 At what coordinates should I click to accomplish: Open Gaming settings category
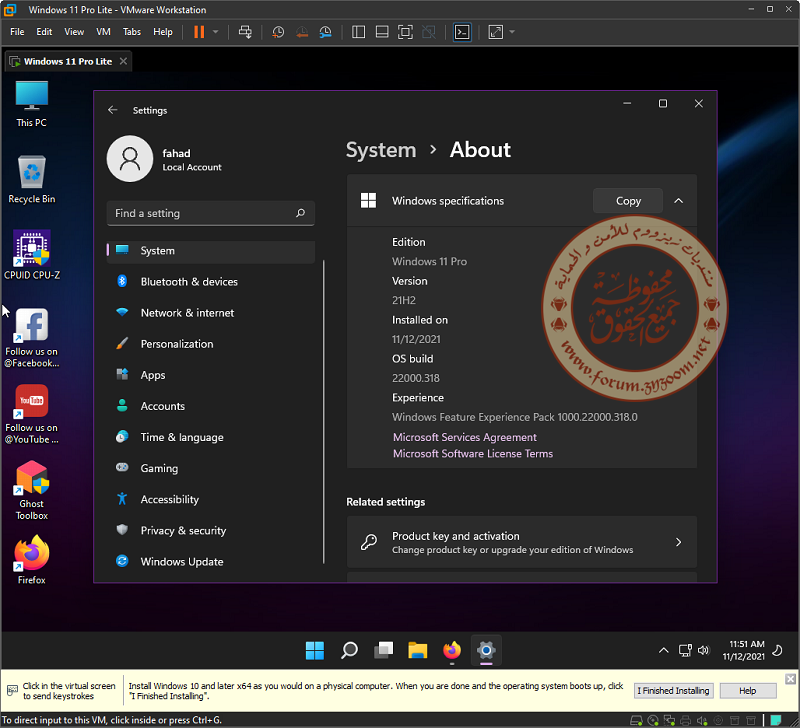point(210,468)
